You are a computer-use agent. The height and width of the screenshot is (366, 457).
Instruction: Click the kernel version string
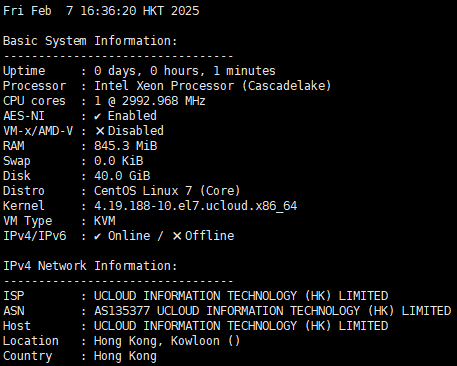pos(195,206)
